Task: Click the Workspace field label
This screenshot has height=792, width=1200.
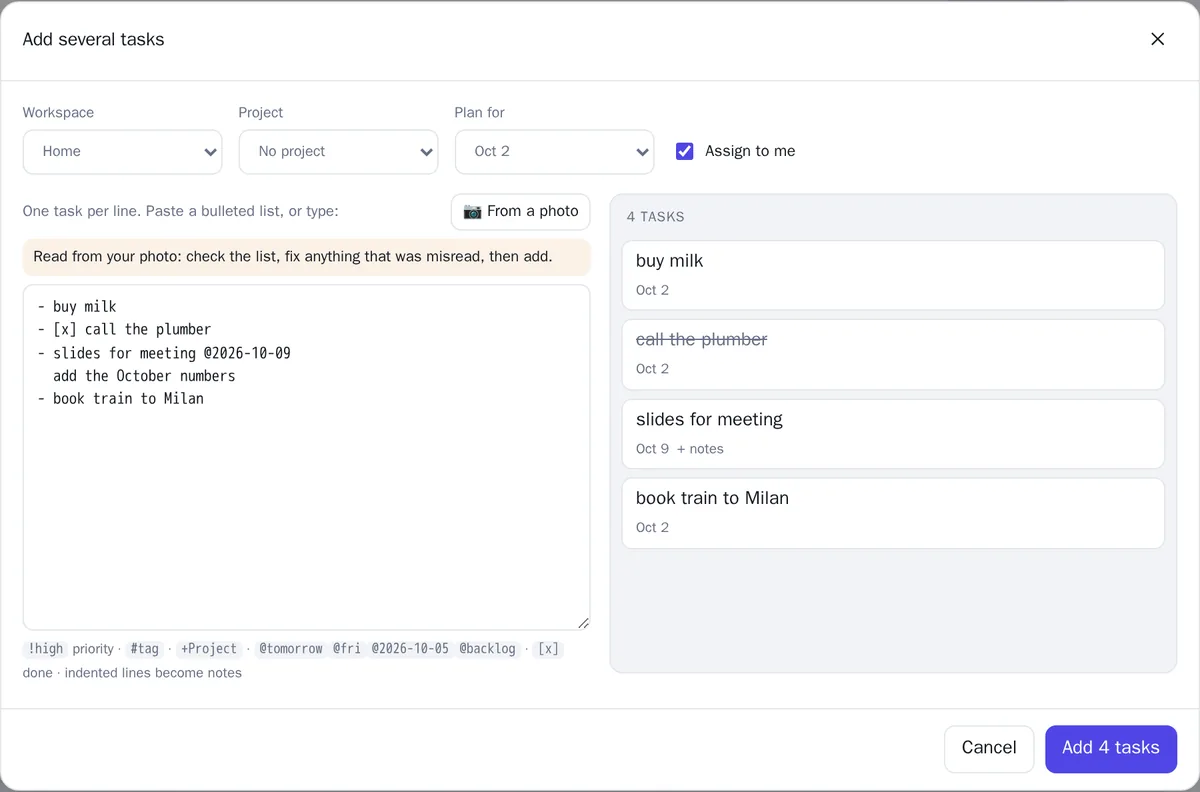Action: pos(58,113)
